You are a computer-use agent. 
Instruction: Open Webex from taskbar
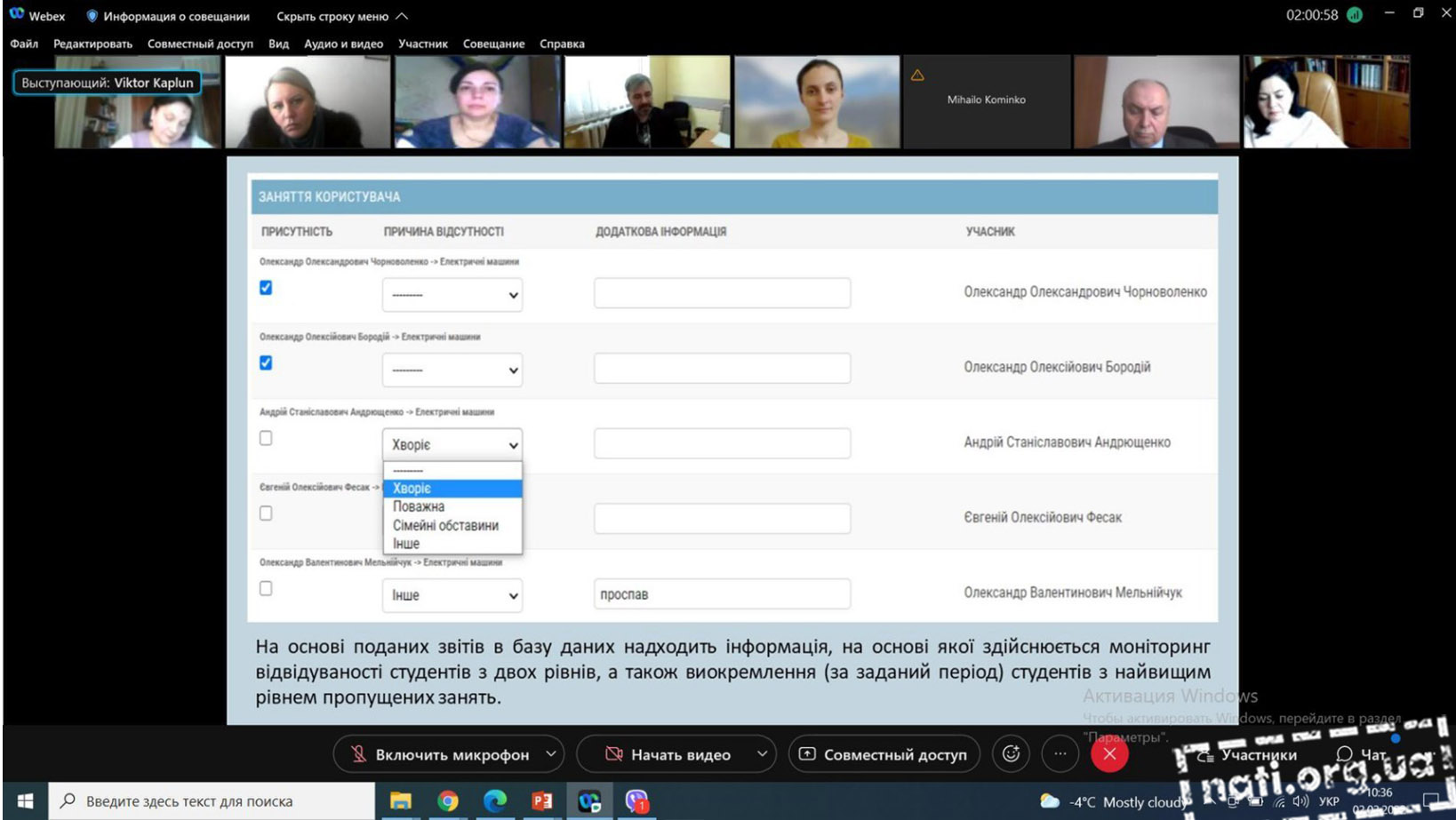(589, 801)
